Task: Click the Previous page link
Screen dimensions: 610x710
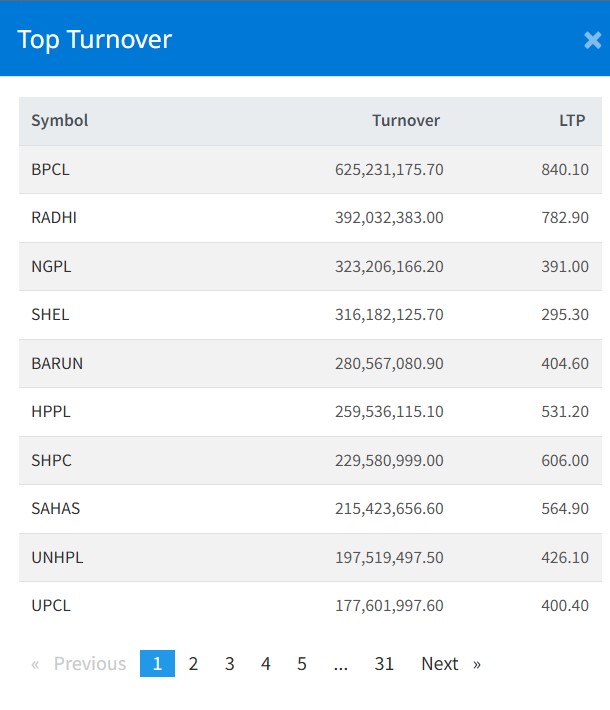Action: point(79,664)
